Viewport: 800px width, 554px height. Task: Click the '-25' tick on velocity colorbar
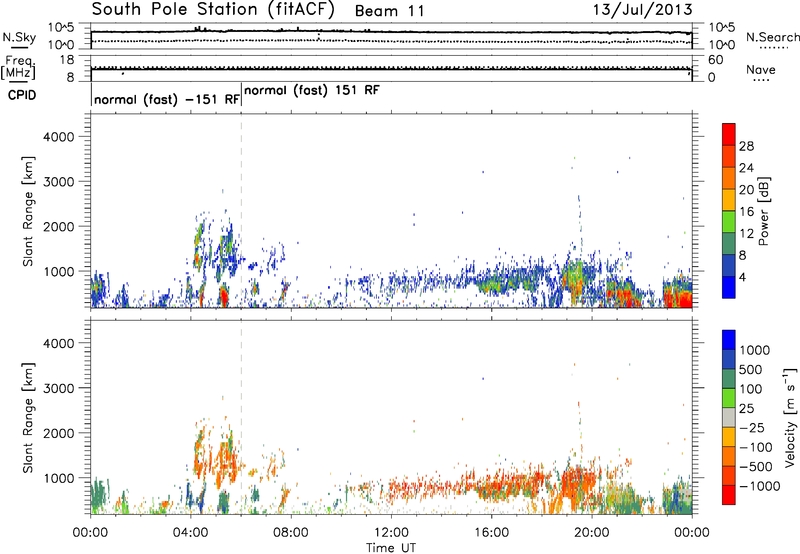point(753,427)
